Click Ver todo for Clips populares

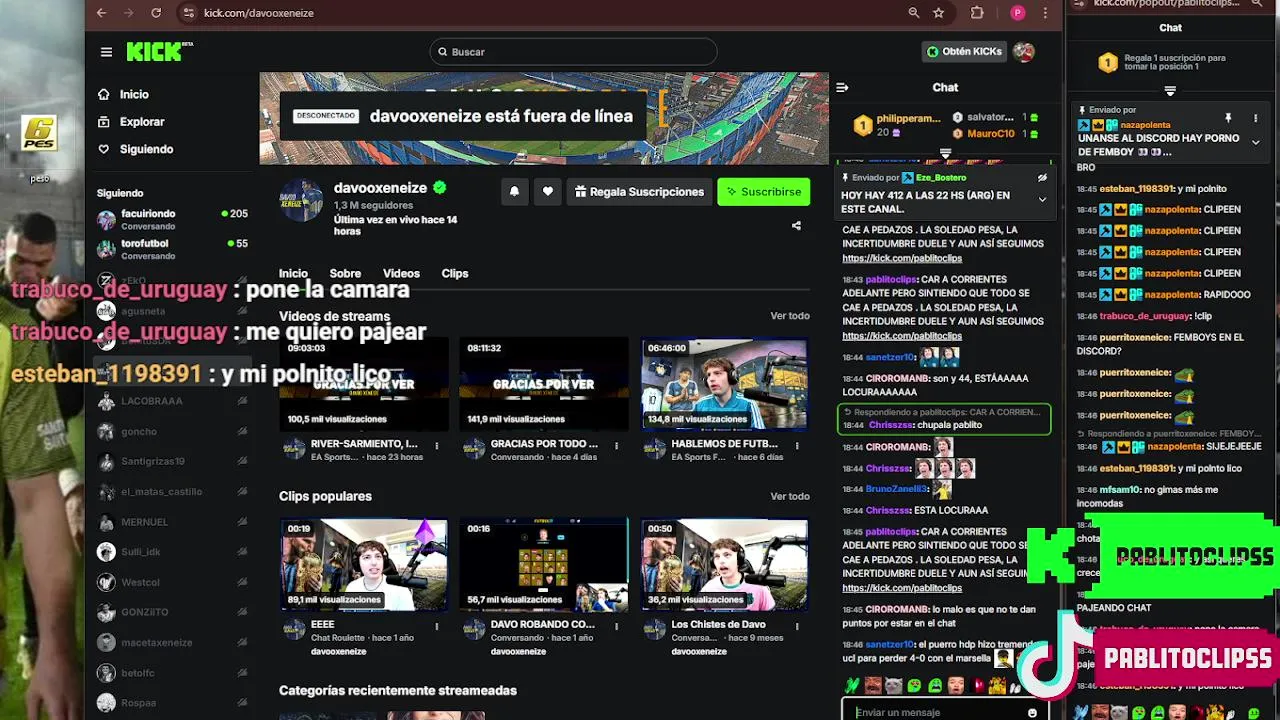click(790, 496)
